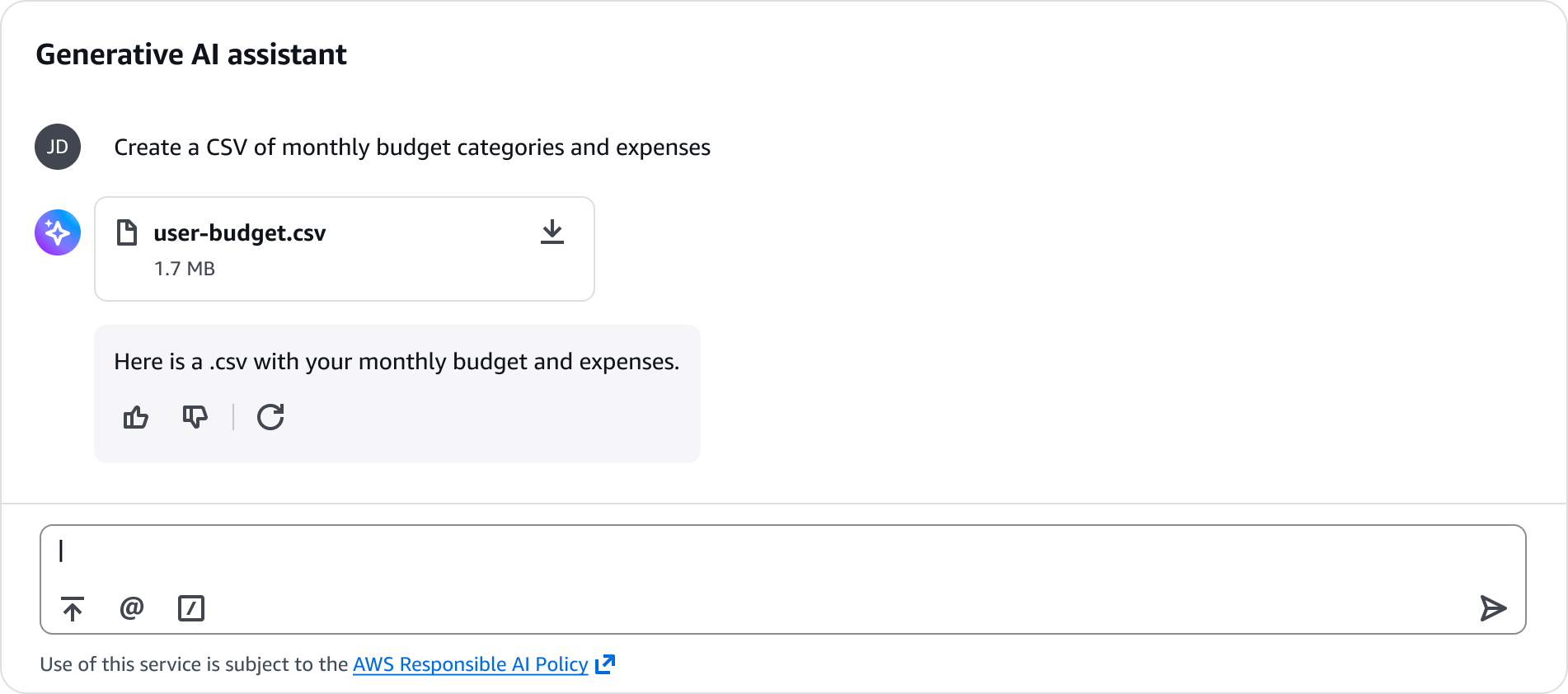
Task: Select the user-budget.csv file name
Action: [x=240, y=233]
